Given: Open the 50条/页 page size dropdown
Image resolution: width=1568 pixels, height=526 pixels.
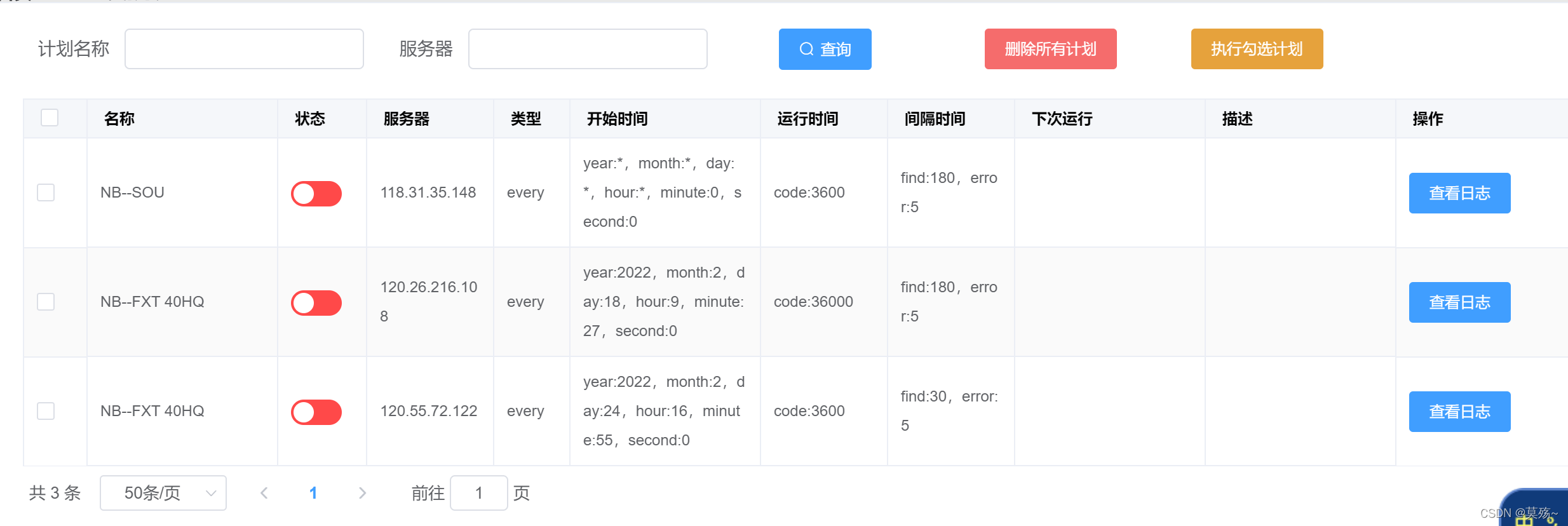Looking at the screenshot, I should (163, 493).
